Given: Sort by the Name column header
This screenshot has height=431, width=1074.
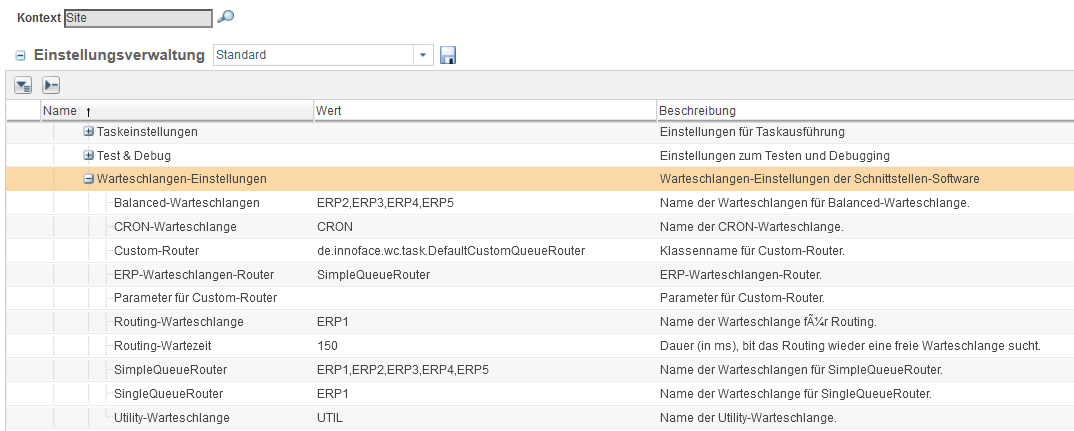Looking at the screenshot, I should 60,110.
